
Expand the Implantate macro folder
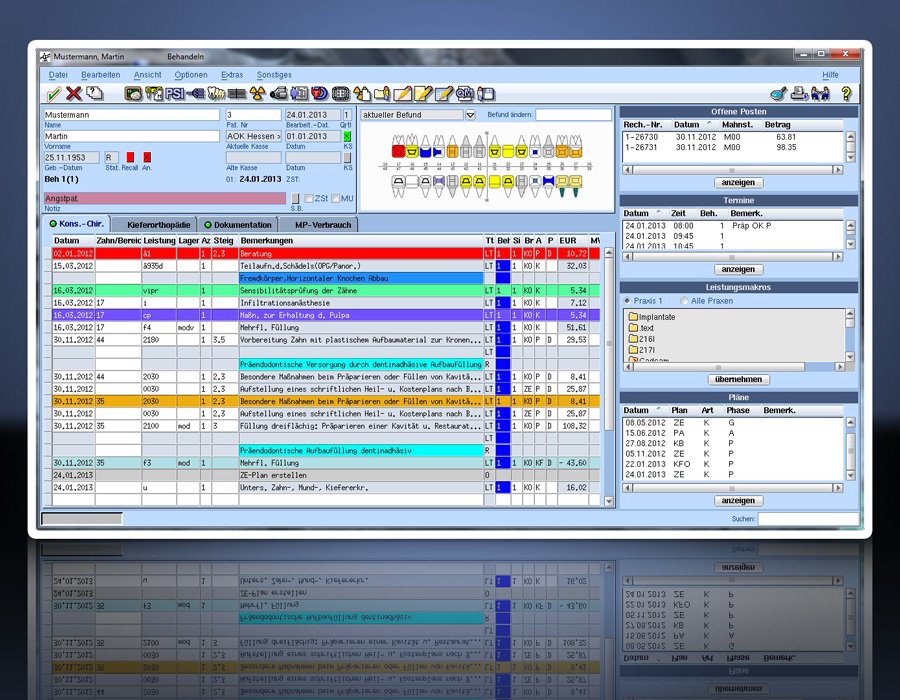(652, 317)
